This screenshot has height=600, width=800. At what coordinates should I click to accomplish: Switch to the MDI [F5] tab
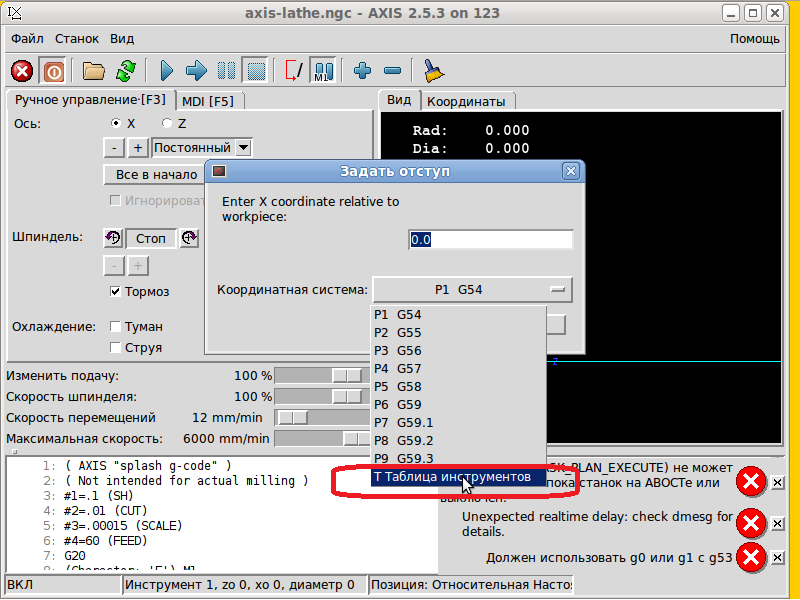coord(208,101)
